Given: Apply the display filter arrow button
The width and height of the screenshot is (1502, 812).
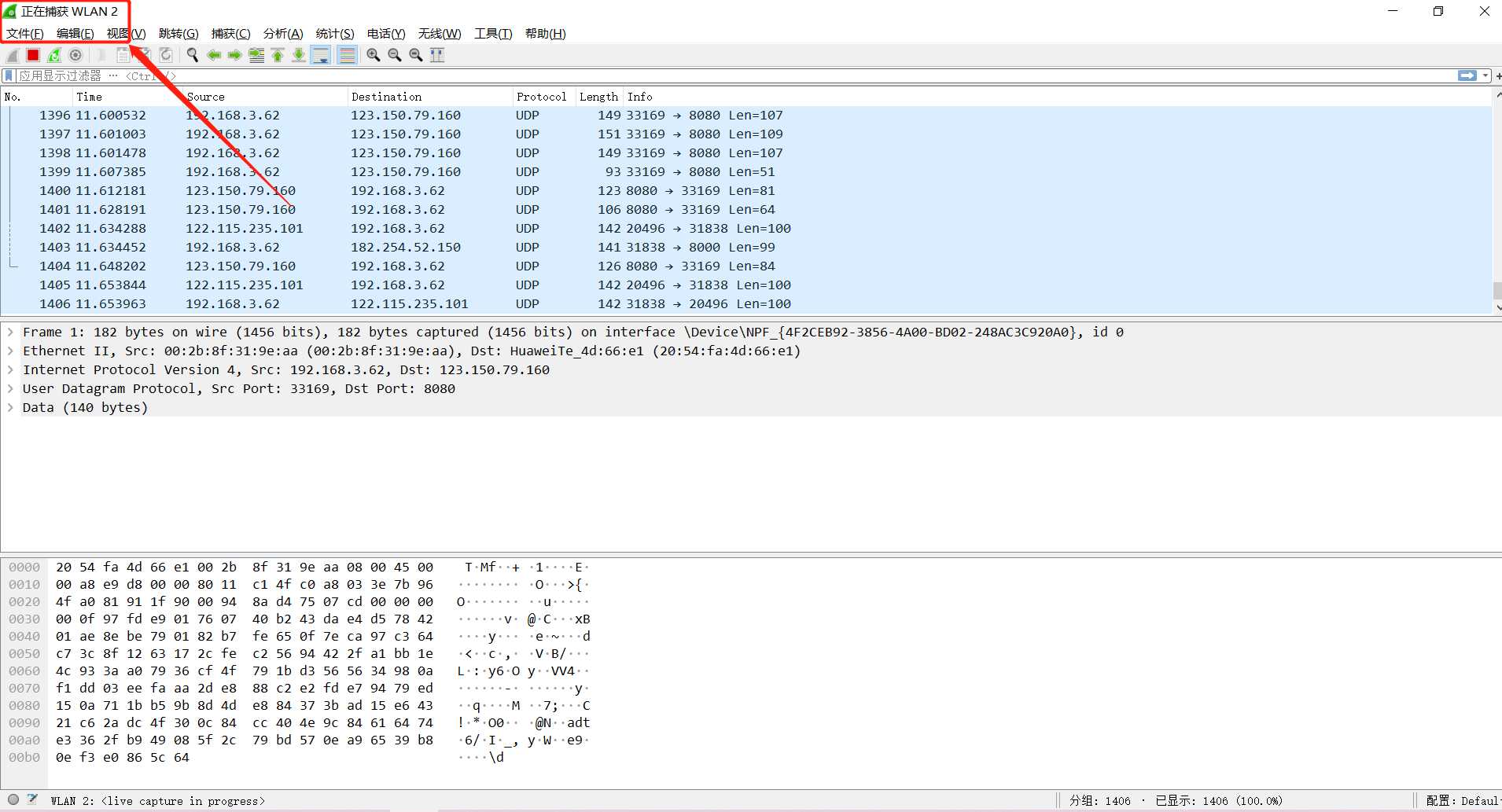Looking at the screenshot, I should click(1467, 75).
